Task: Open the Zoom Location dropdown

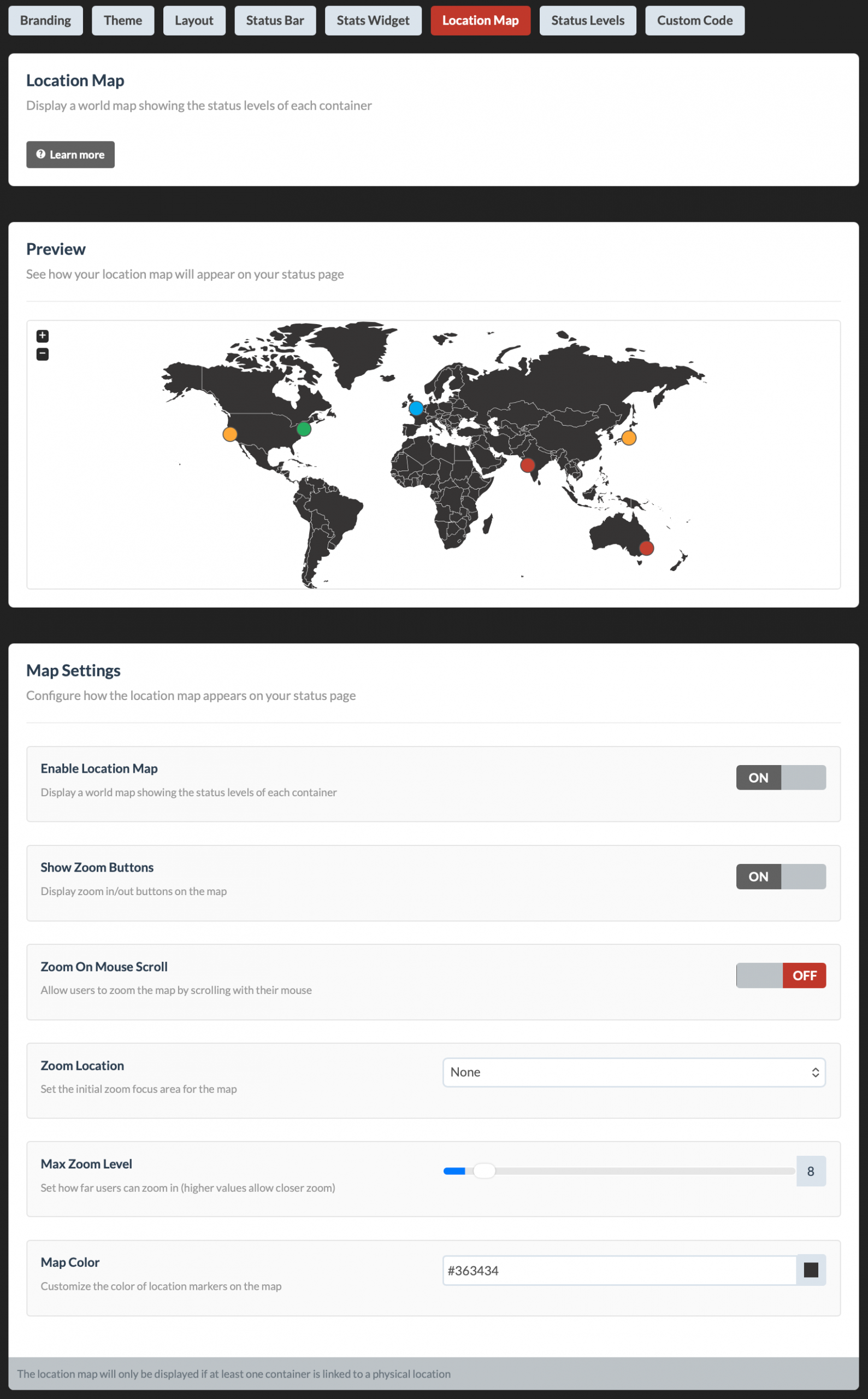Action: [633, 1072]
